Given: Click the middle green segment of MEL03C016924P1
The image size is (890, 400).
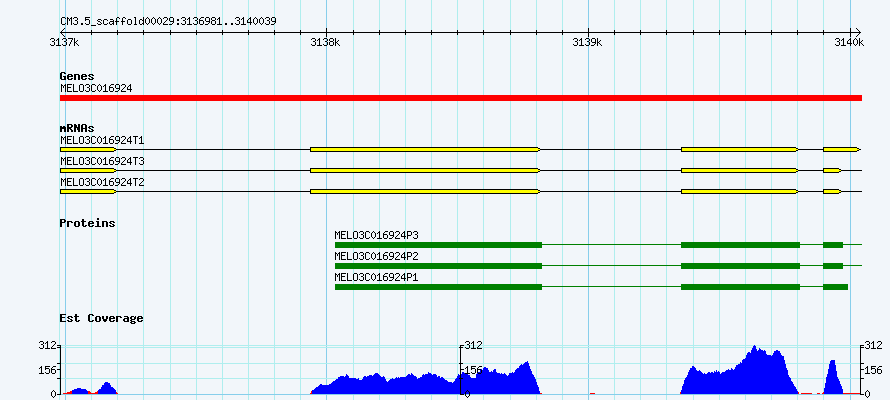Looking at the screenshot, I should [740, 287].
